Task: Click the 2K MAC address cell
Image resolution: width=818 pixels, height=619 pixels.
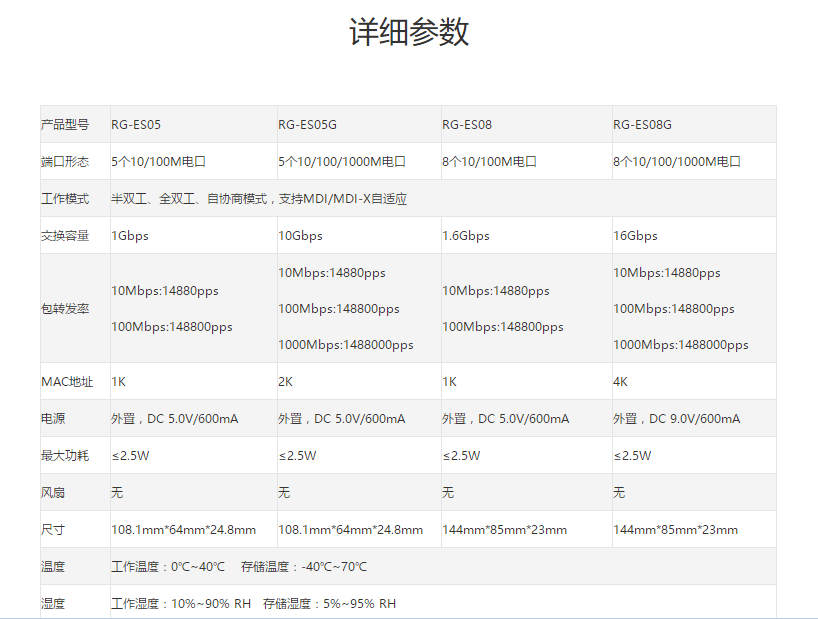Action: 285,382
